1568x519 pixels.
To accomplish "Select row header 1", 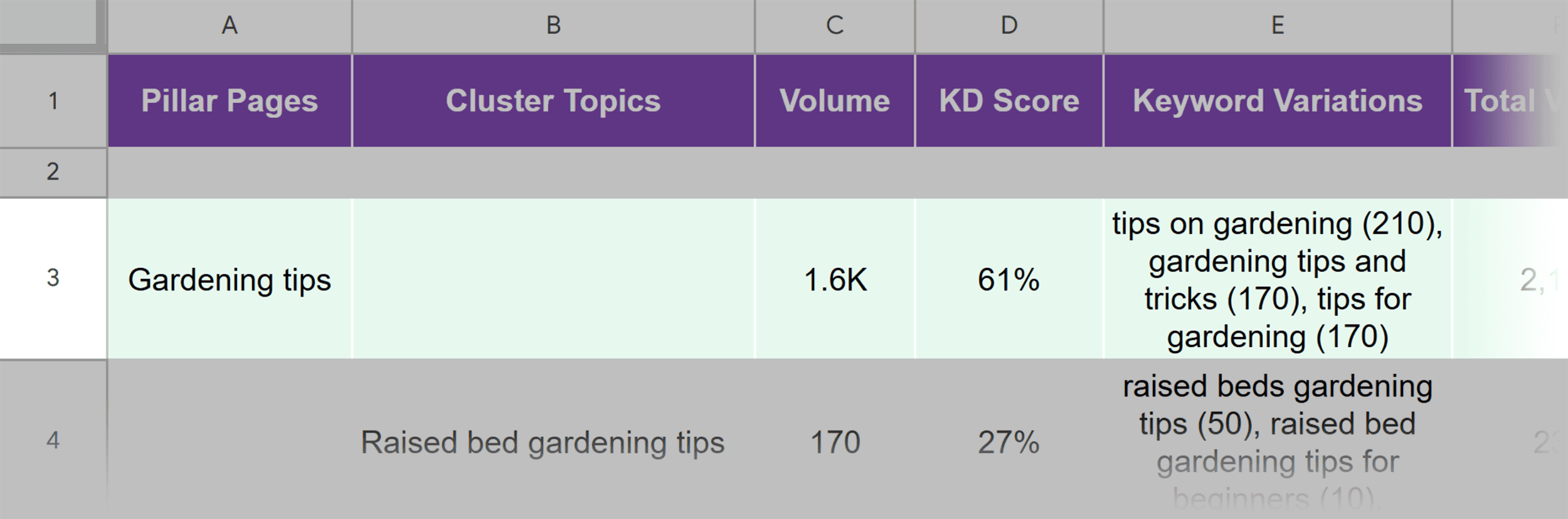I will click(x=53, y=100).
